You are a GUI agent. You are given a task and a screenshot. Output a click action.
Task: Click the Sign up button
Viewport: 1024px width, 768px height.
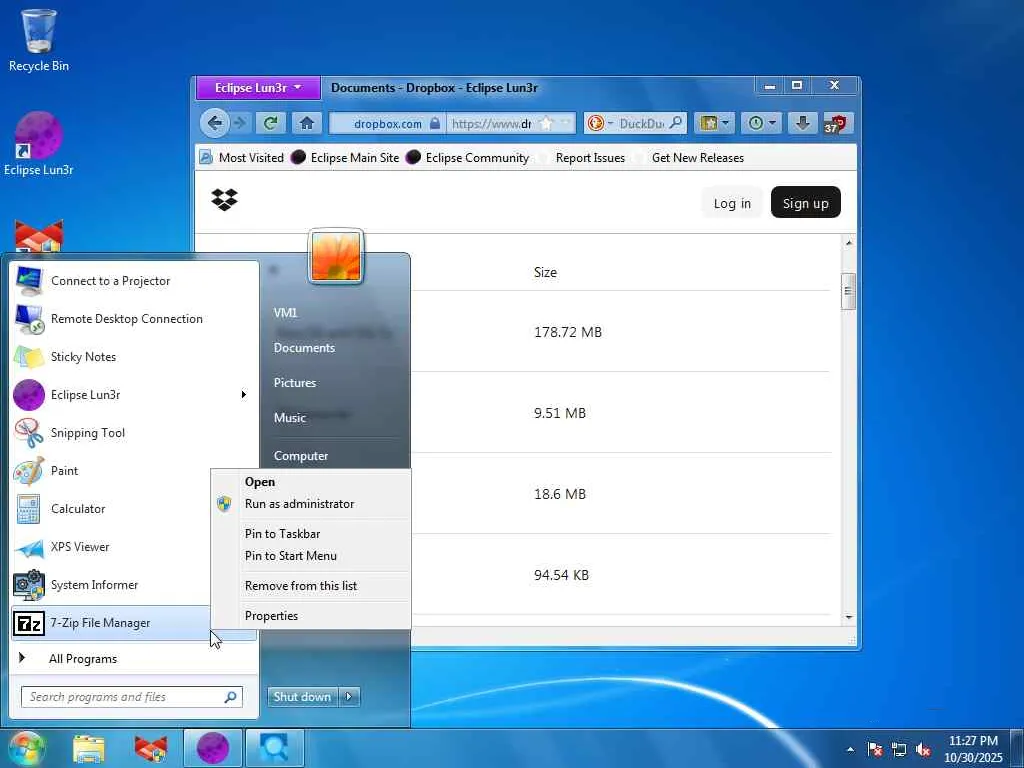805,203
